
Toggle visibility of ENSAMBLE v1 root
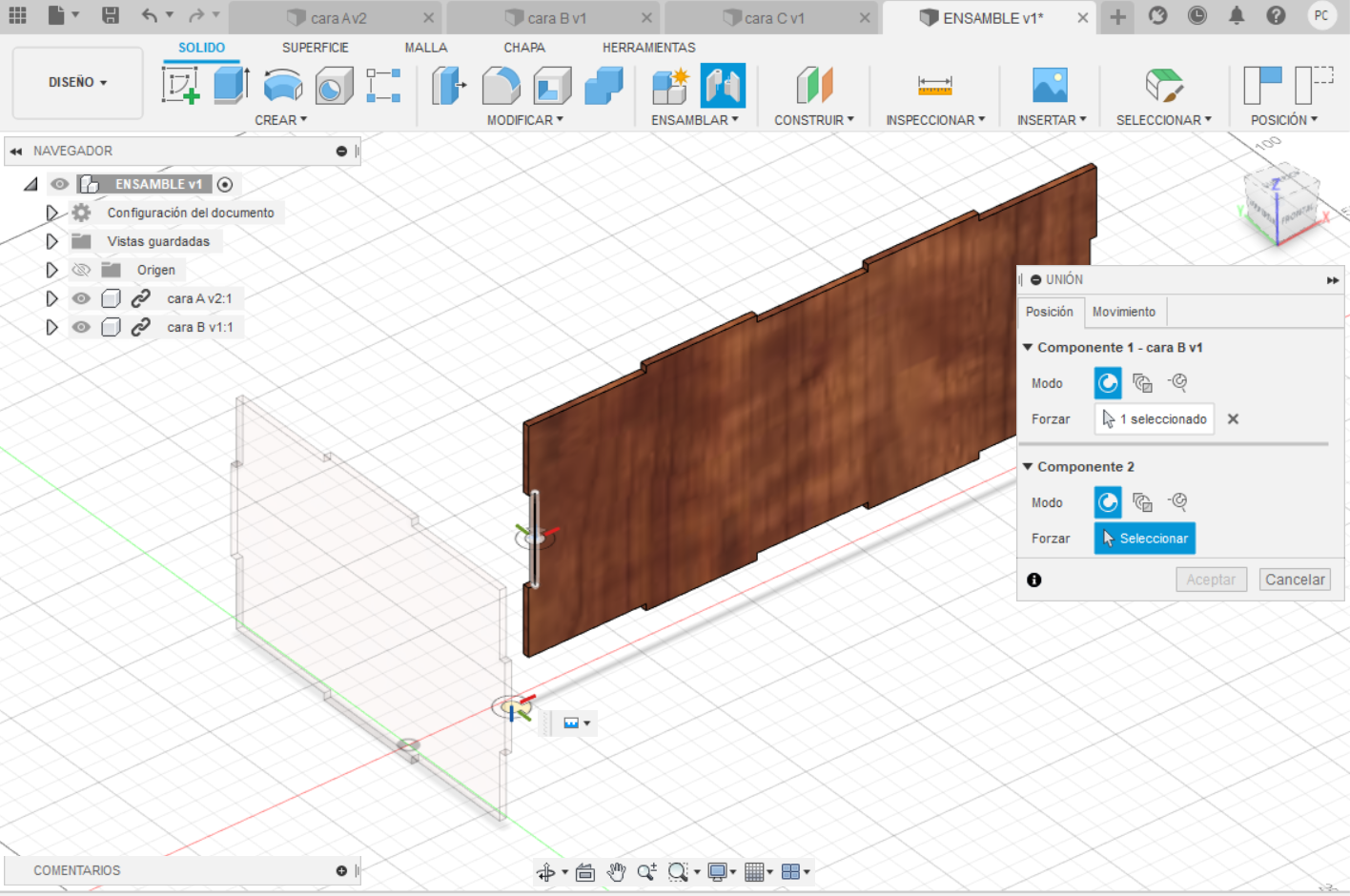click(x=60, y=184)
